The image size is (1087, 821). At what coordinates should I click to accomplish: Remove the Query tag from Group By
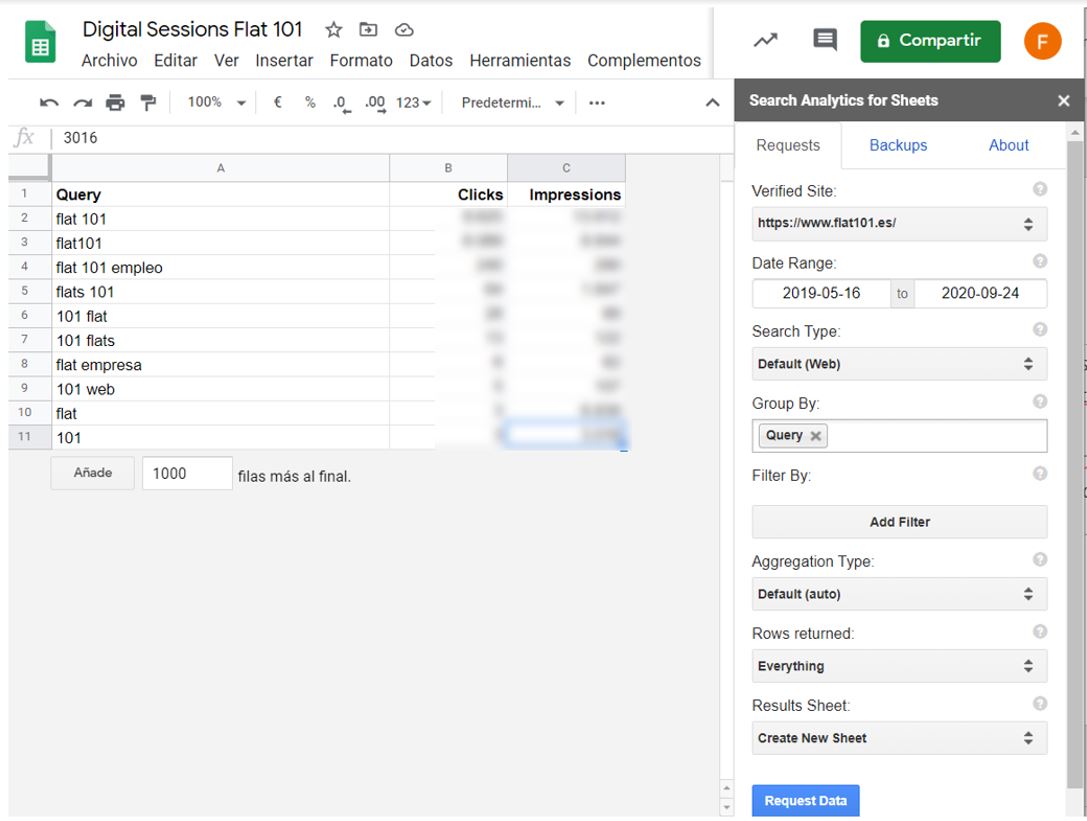click(816, 436)
